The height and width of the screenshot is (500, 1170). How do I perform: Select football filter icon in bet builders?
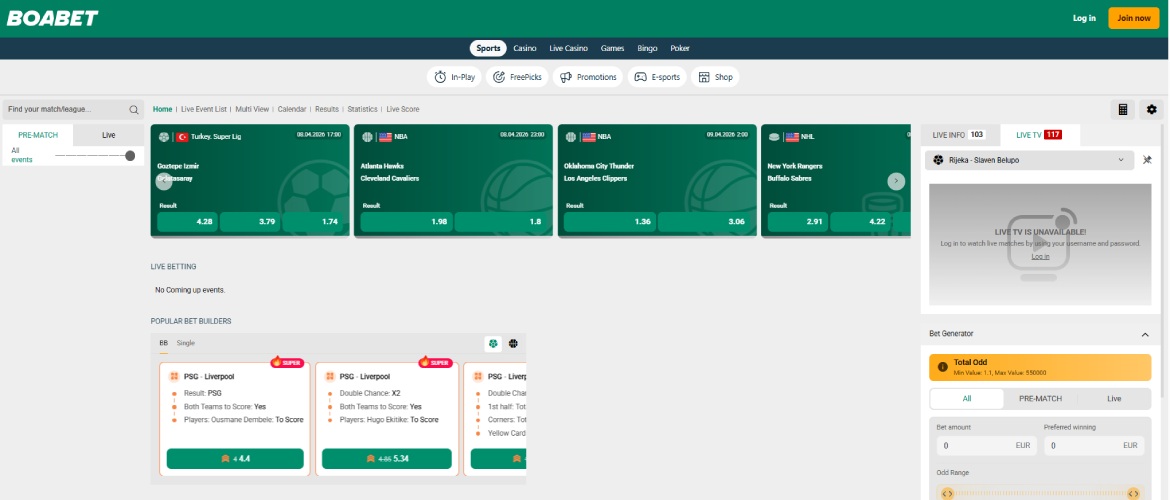pyautogui.click(x=493, y=343)
